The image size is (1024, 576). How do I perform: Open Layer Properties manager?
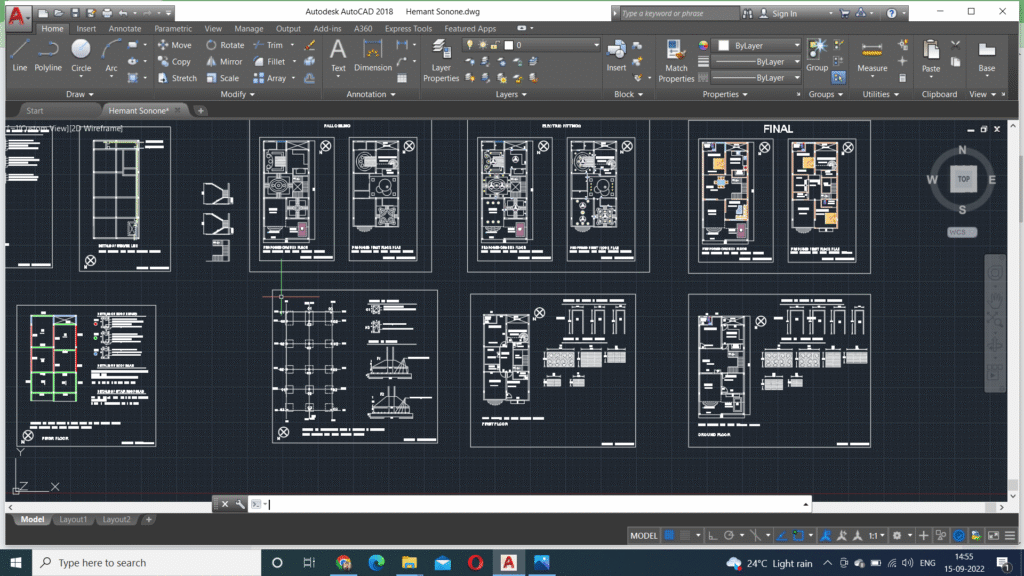(x=441, y=60)
